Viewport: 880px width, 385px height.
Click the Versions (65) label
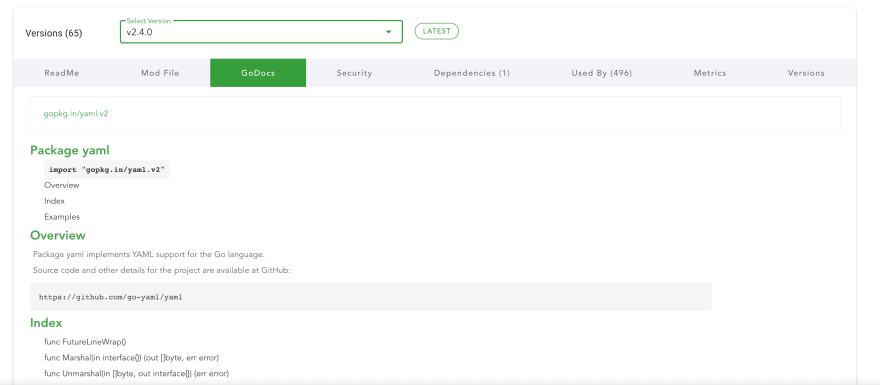[x=54, y=33]
